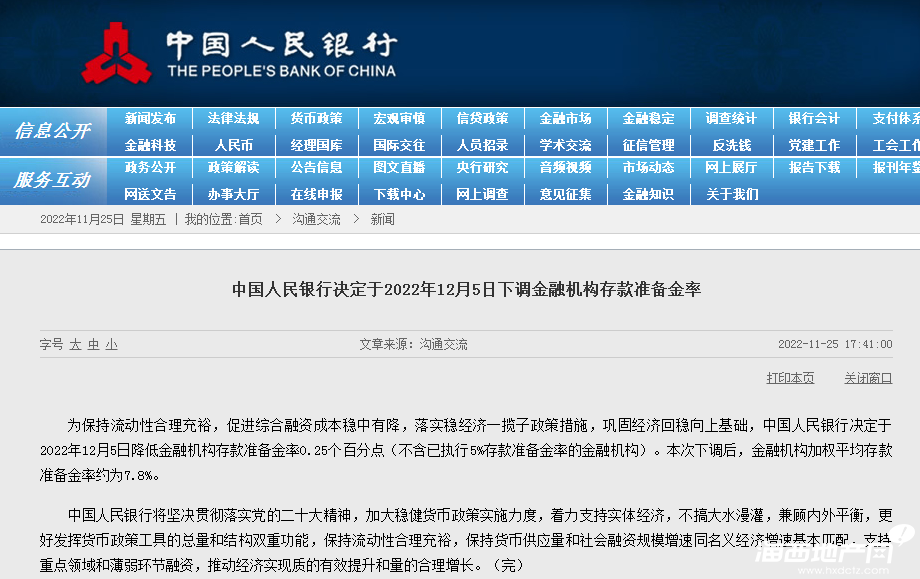920x579 pixels.
Task: Go to 调查统计 in the navigation
Action: pyautogui.click(x=732, y=118)
